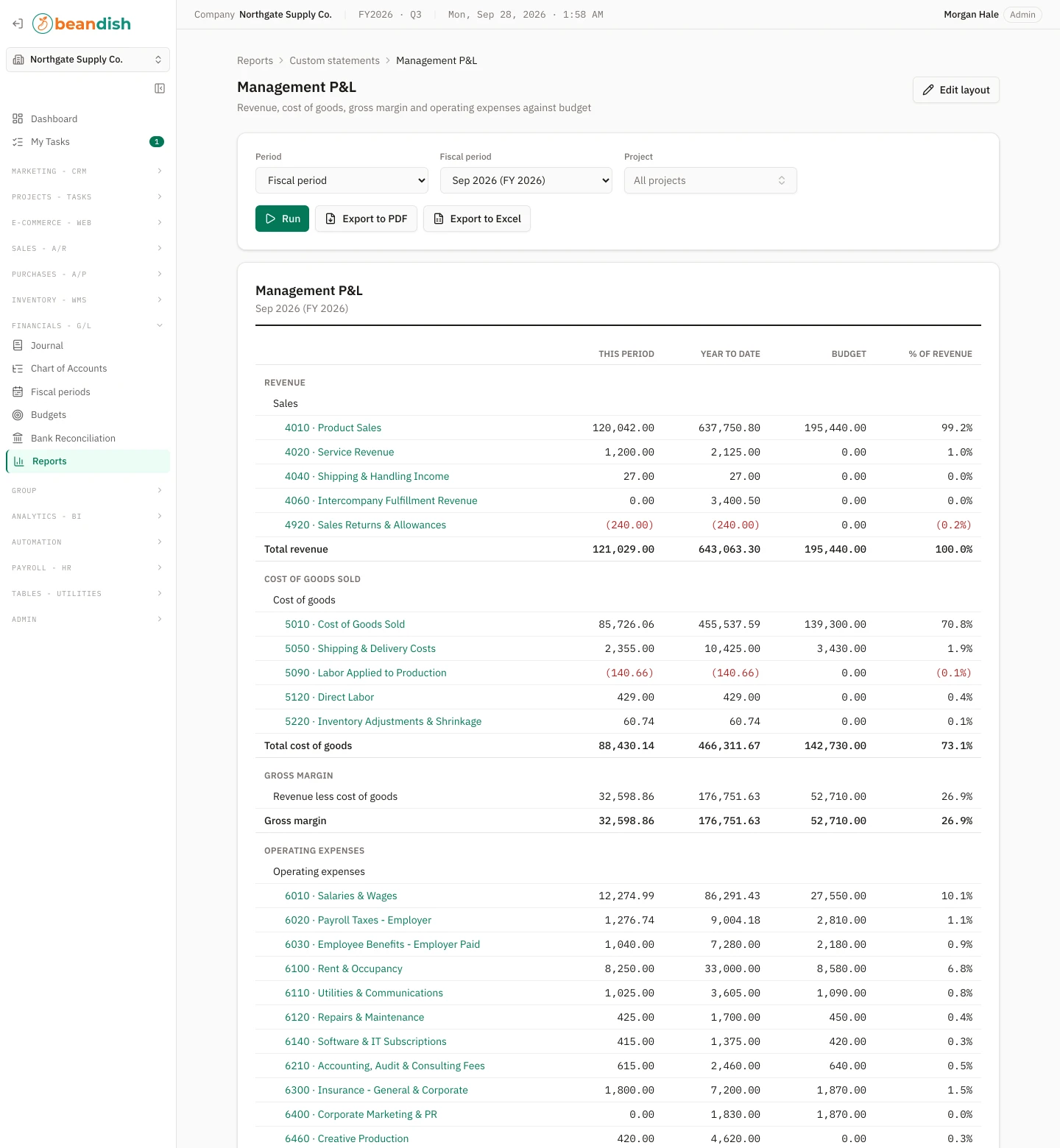Screen dimensions: 1060x1148
Task: Expand the Purchases - A/P section
Action: click(88, 274)
